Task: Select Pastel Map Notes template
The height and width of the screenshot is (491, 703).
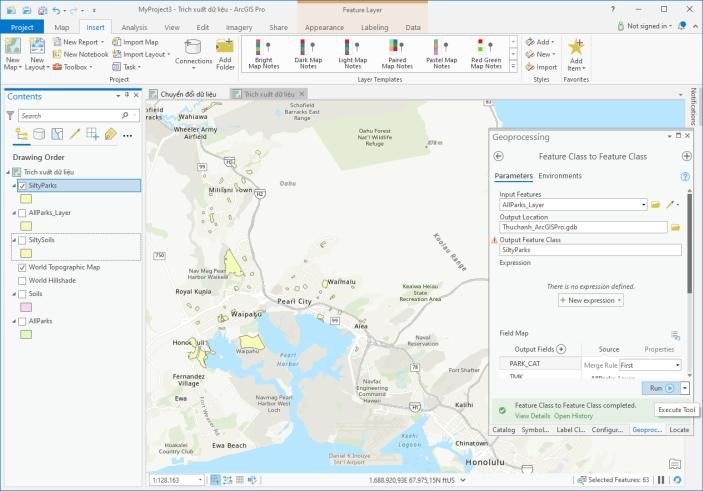Action: 442,54
